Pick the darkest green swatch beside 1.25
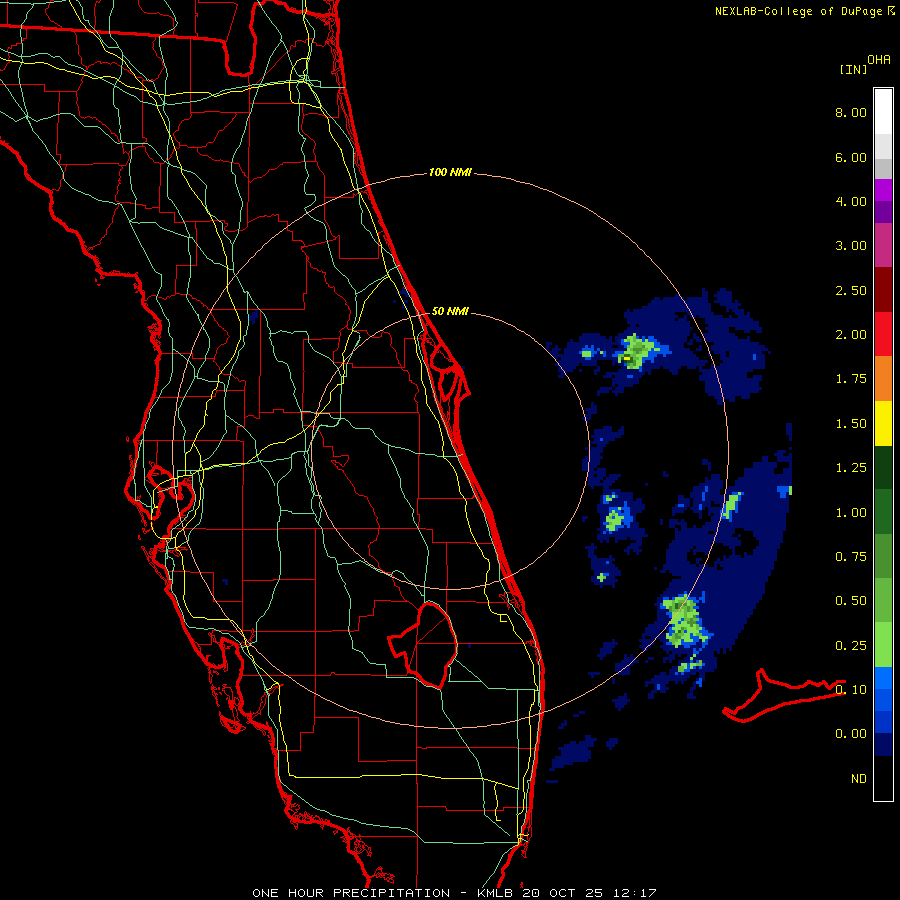 click(883, 468)
